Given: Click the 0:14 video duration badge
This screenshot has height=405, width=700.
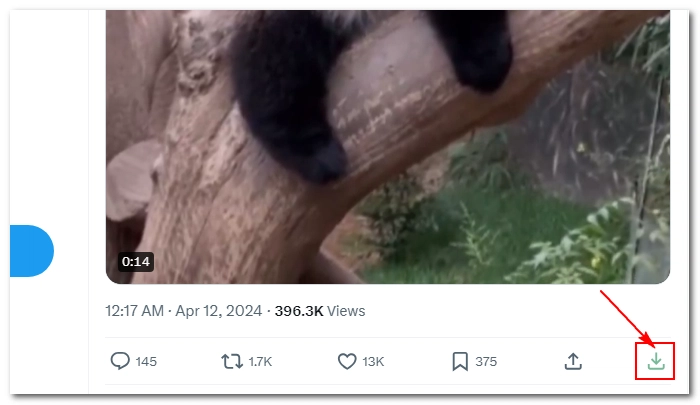Looking at the screenshot, I should (136, 261).
